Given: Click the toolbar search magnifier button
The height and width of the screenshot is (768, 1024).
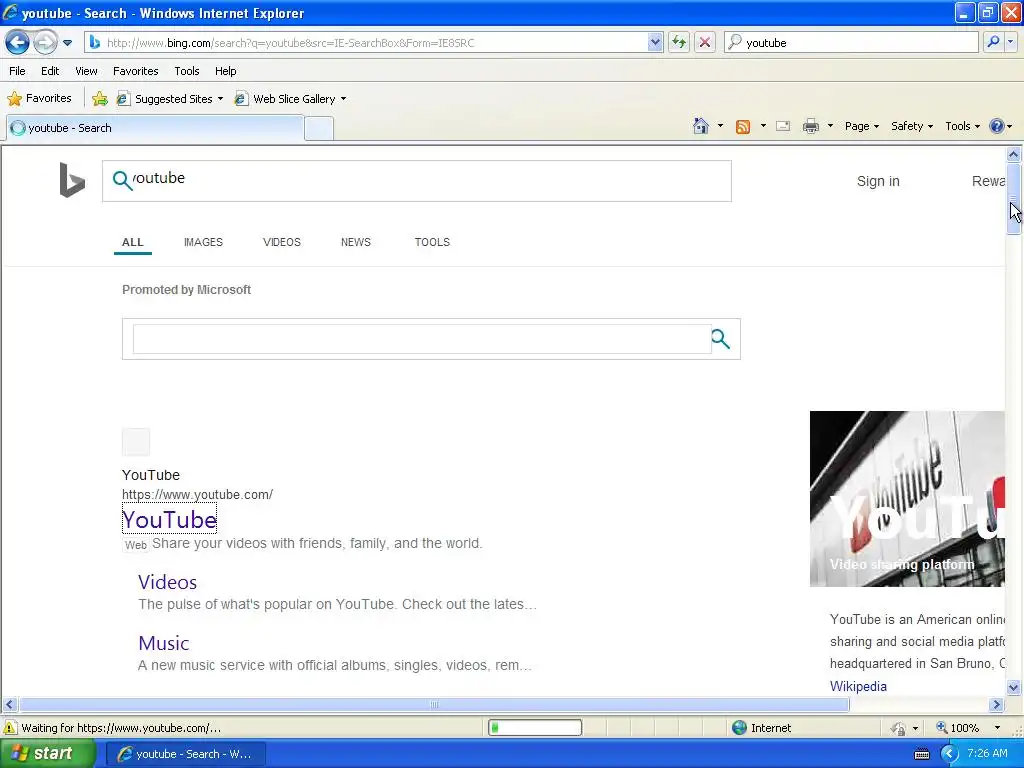Looking at the screenshot, I should tap(993, 42).
